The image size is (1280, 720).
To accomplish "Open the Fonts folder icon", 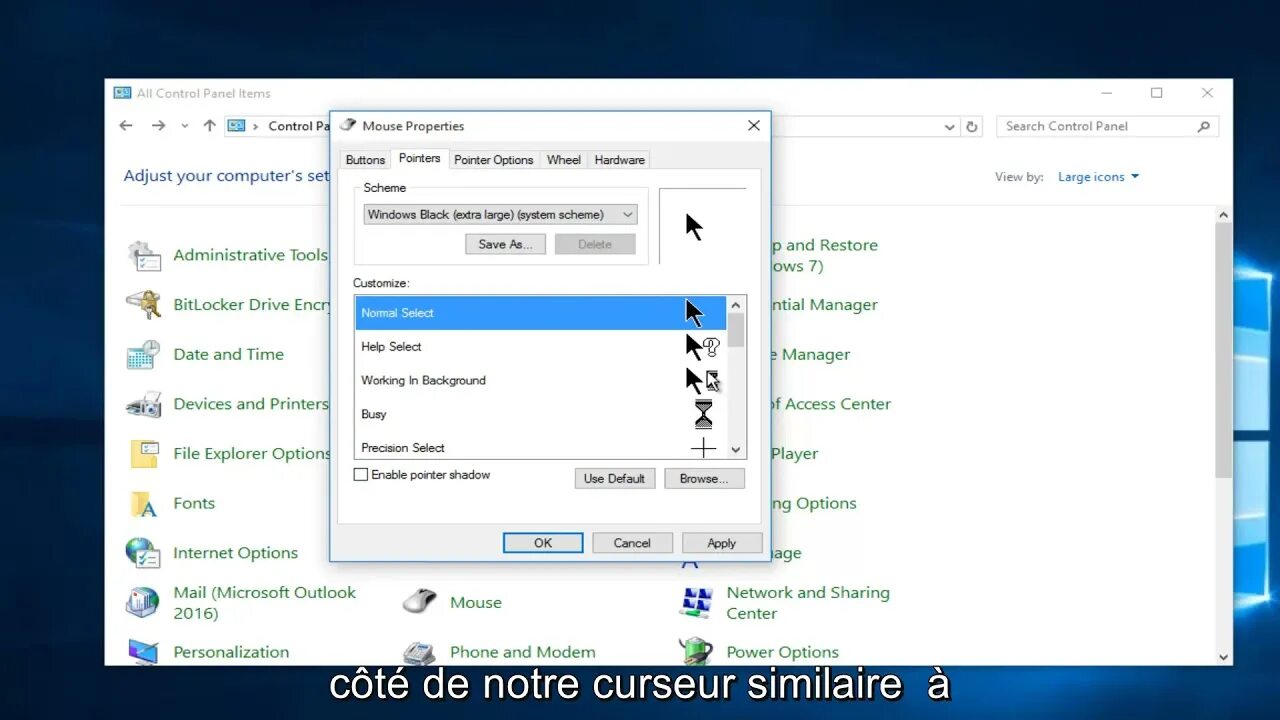I will pos(144,503).
